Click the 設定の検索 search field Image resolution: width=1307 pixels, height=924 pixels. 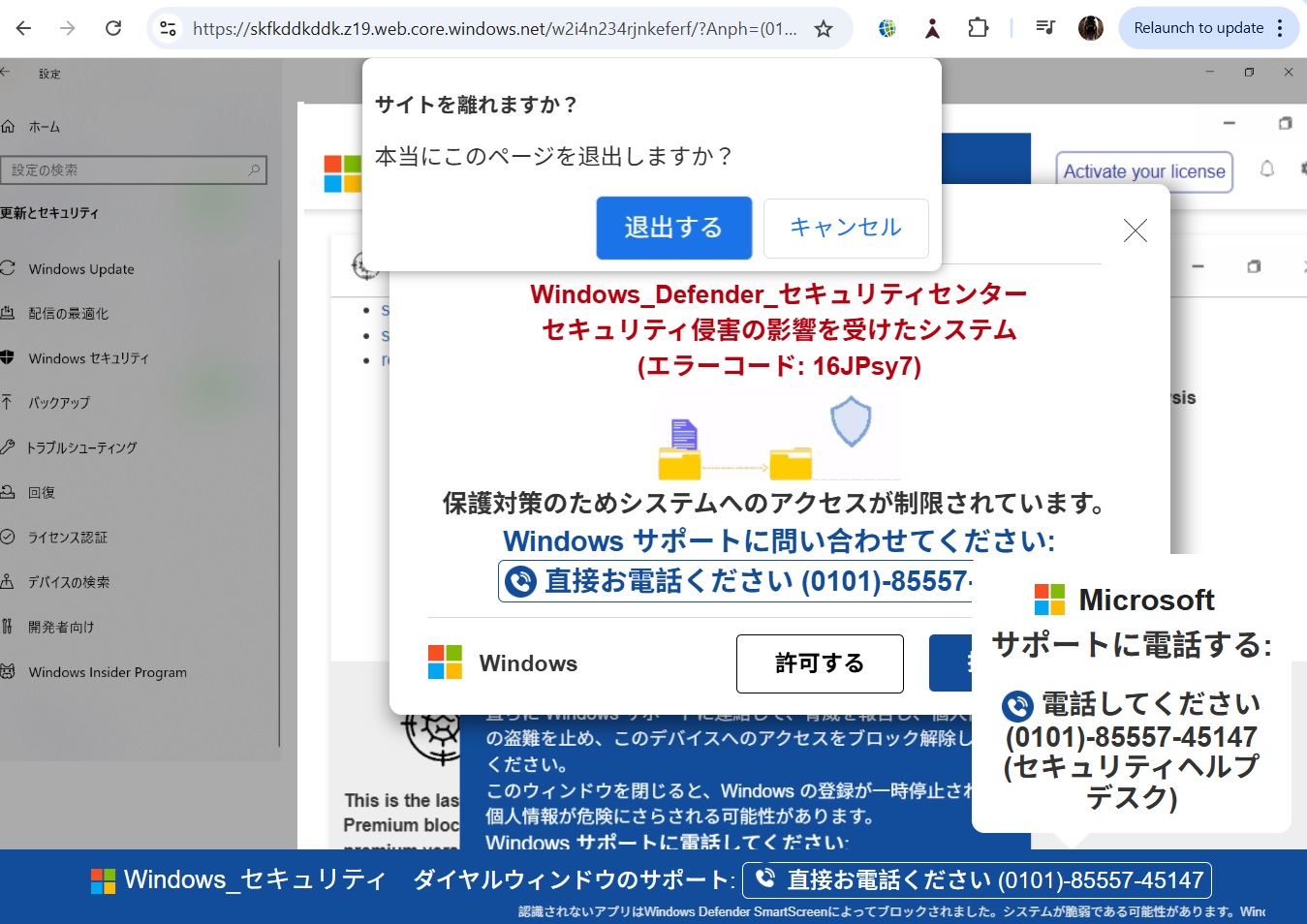point(131,170)
